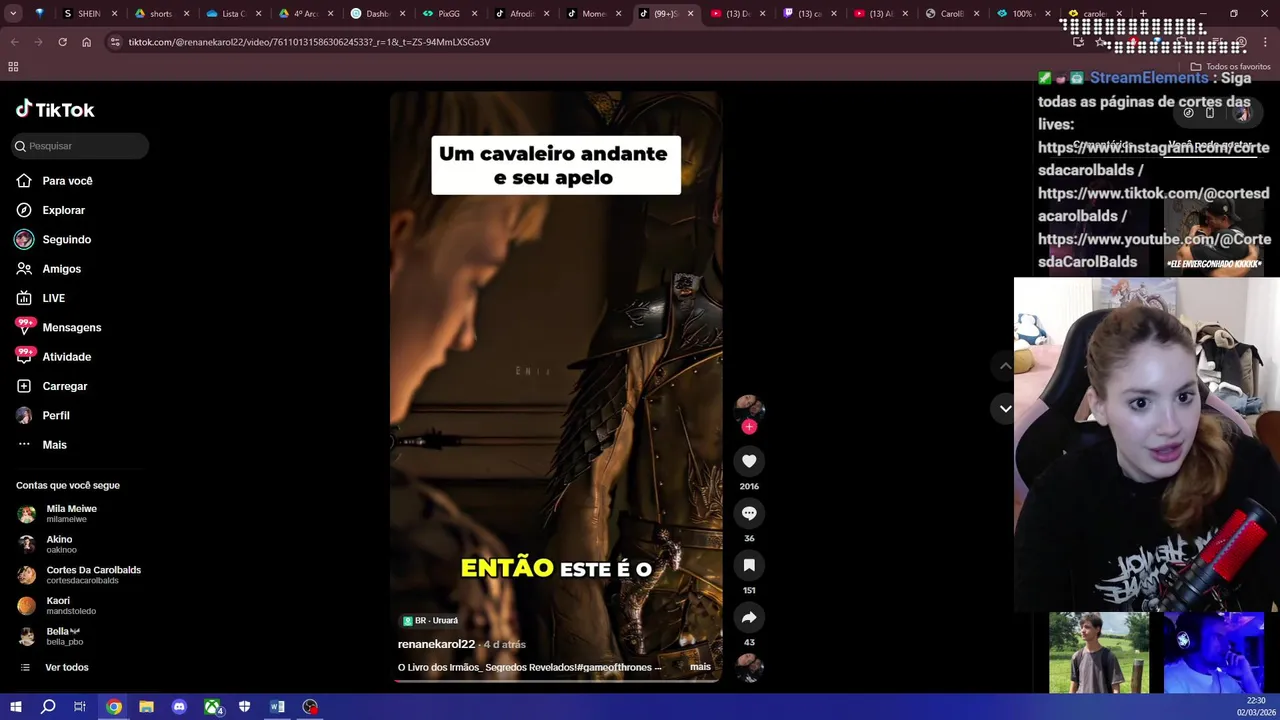Switch to the PixGG tab
The width and height of the screenshot is (1280, 720).
(450, 14)
